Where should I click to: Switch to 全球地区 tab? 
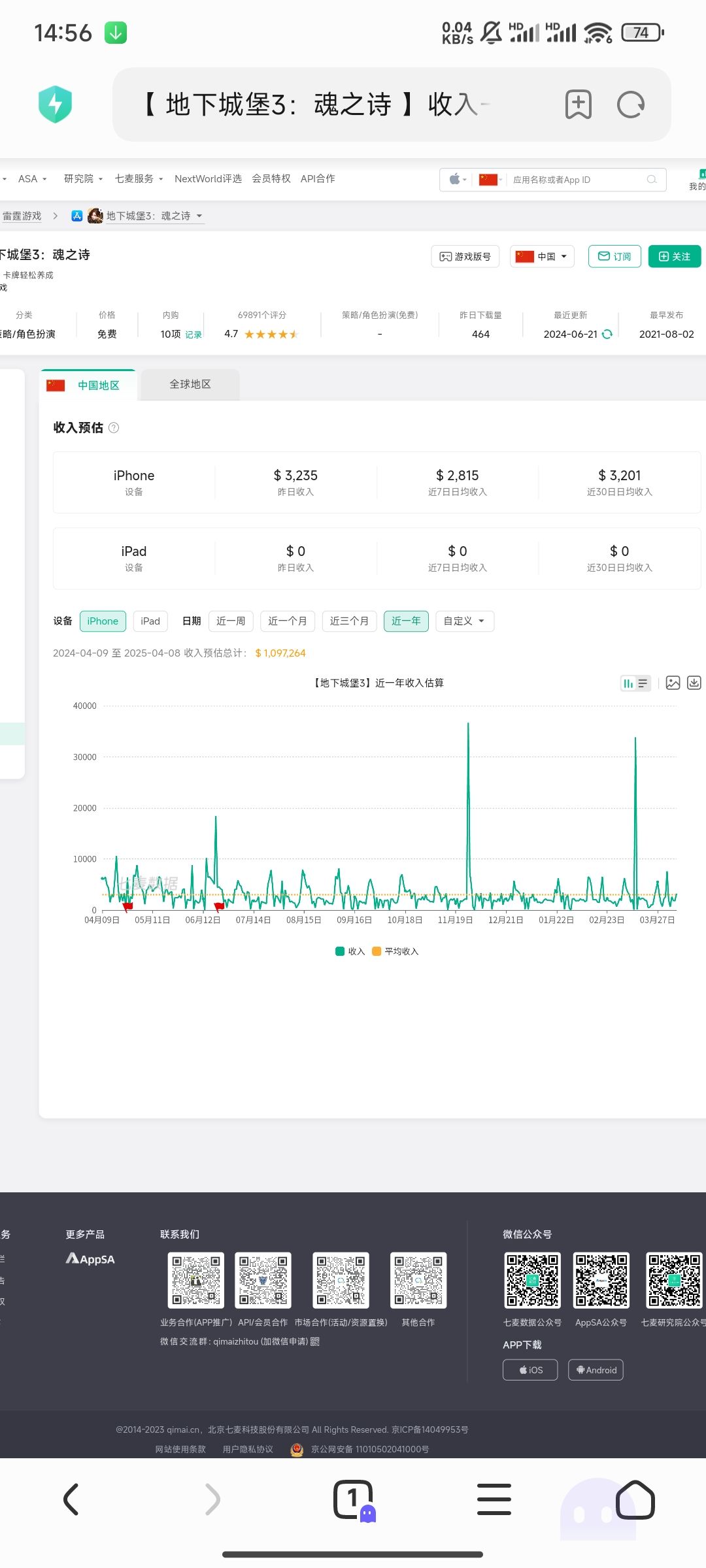tap(190, 384)
